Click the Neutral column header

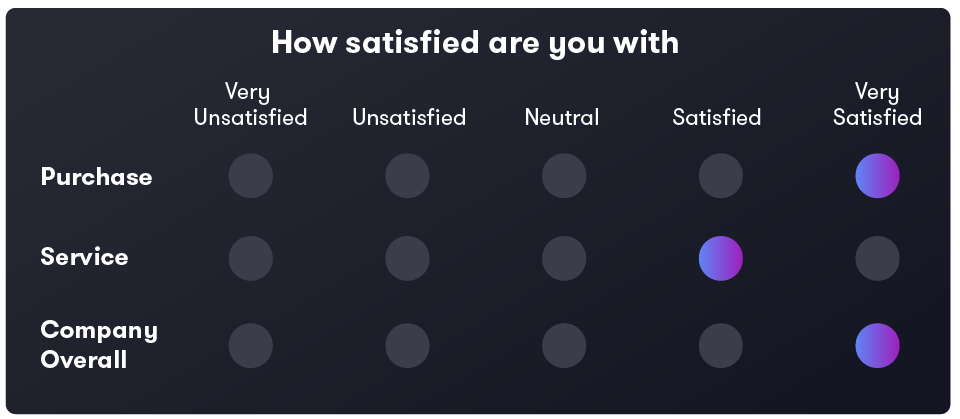(x=562, y=117)
